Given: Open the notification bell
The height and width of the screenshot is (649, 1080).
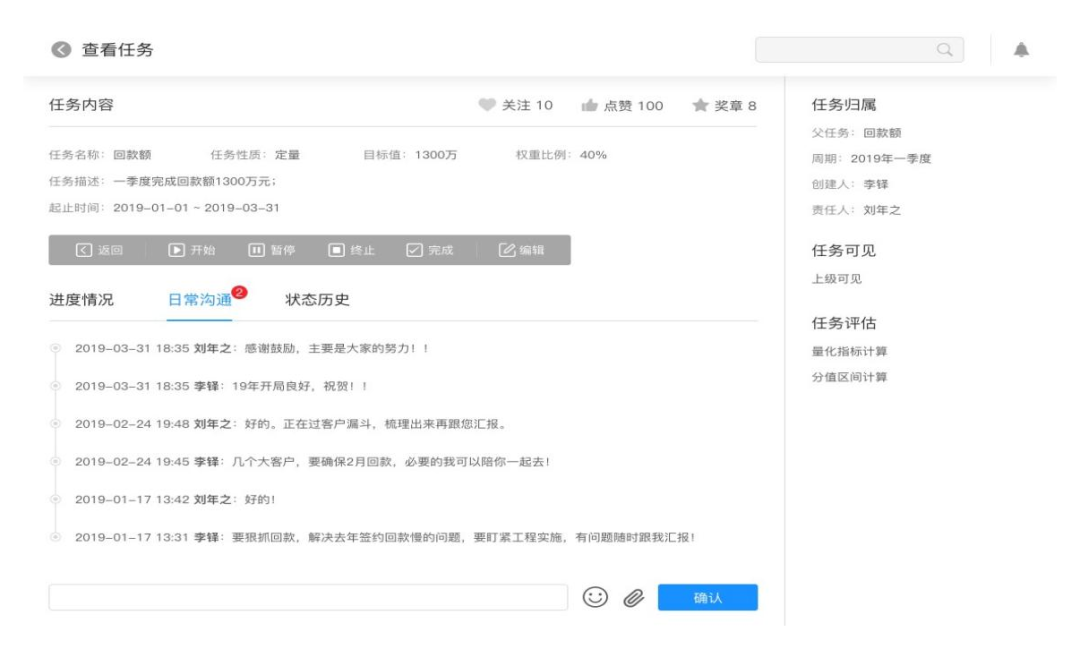Looking at the screenshot, I should coord(1021,48).
